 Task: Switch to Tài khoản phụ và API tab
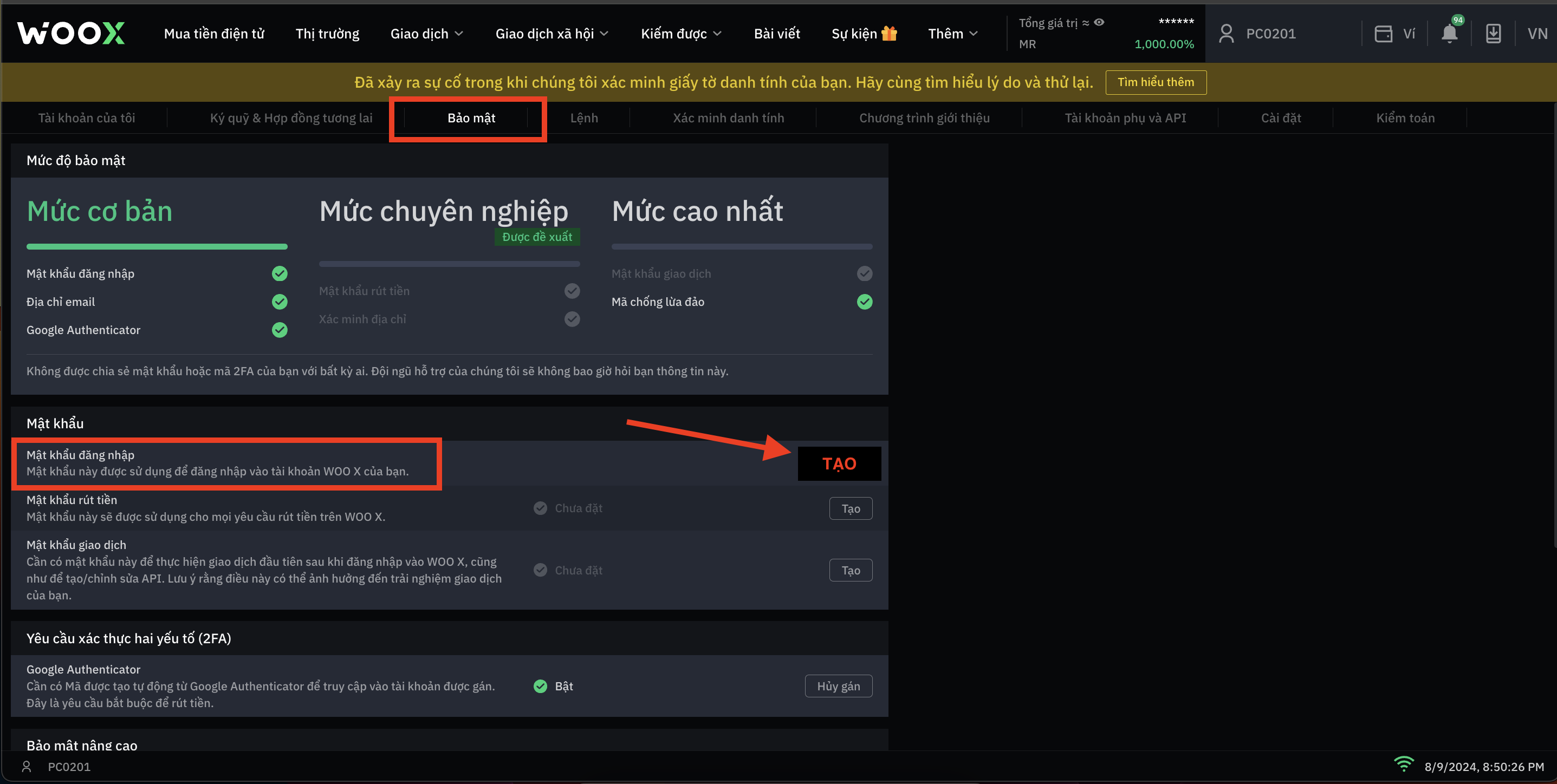1125,118
